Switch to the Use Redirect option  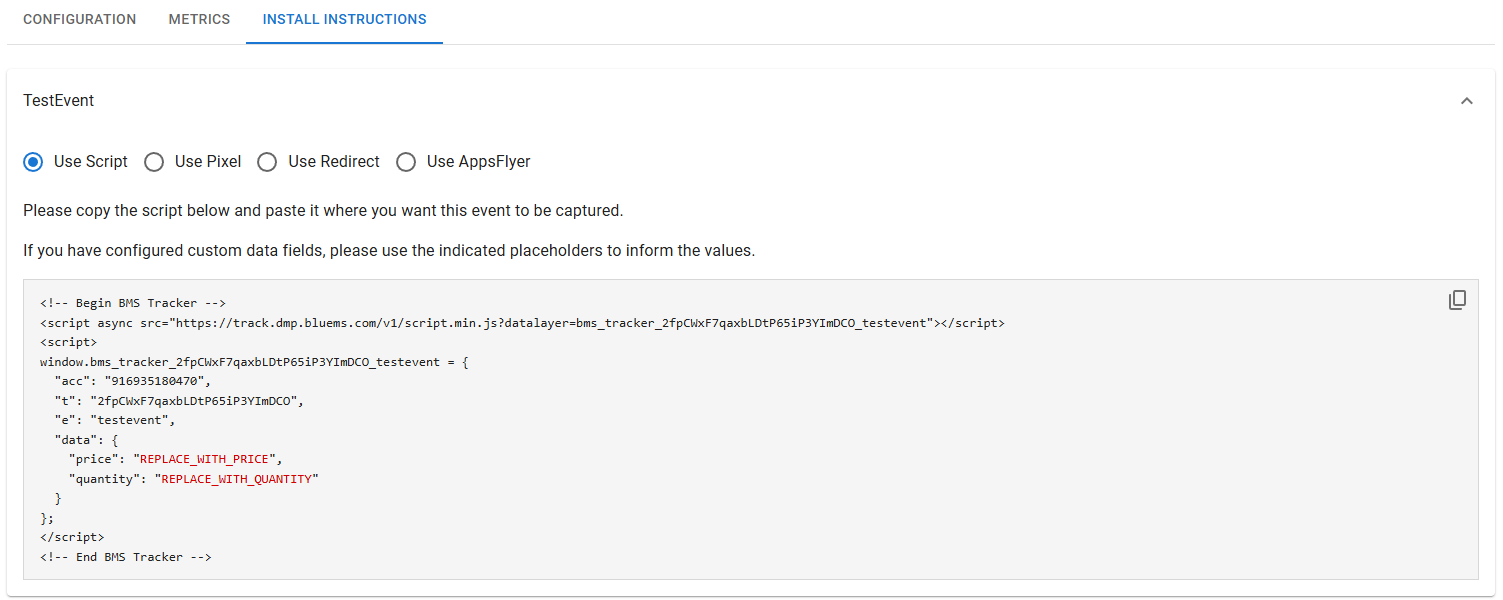pos(267,162)
